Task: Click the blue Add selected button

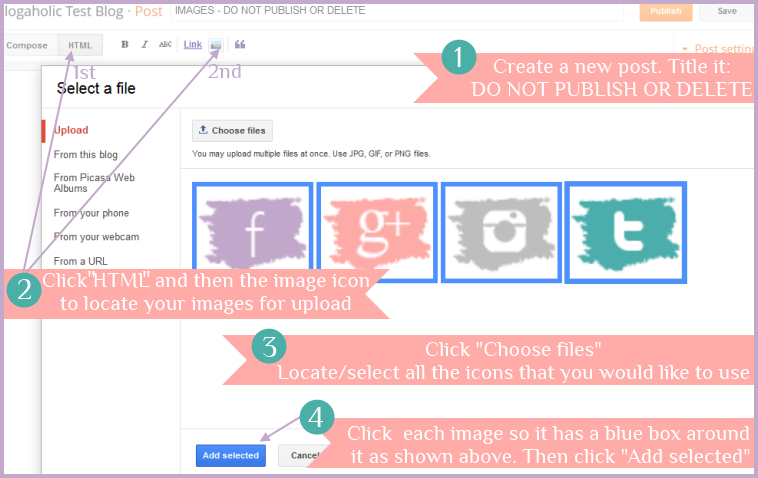Action: coord(231,455)
